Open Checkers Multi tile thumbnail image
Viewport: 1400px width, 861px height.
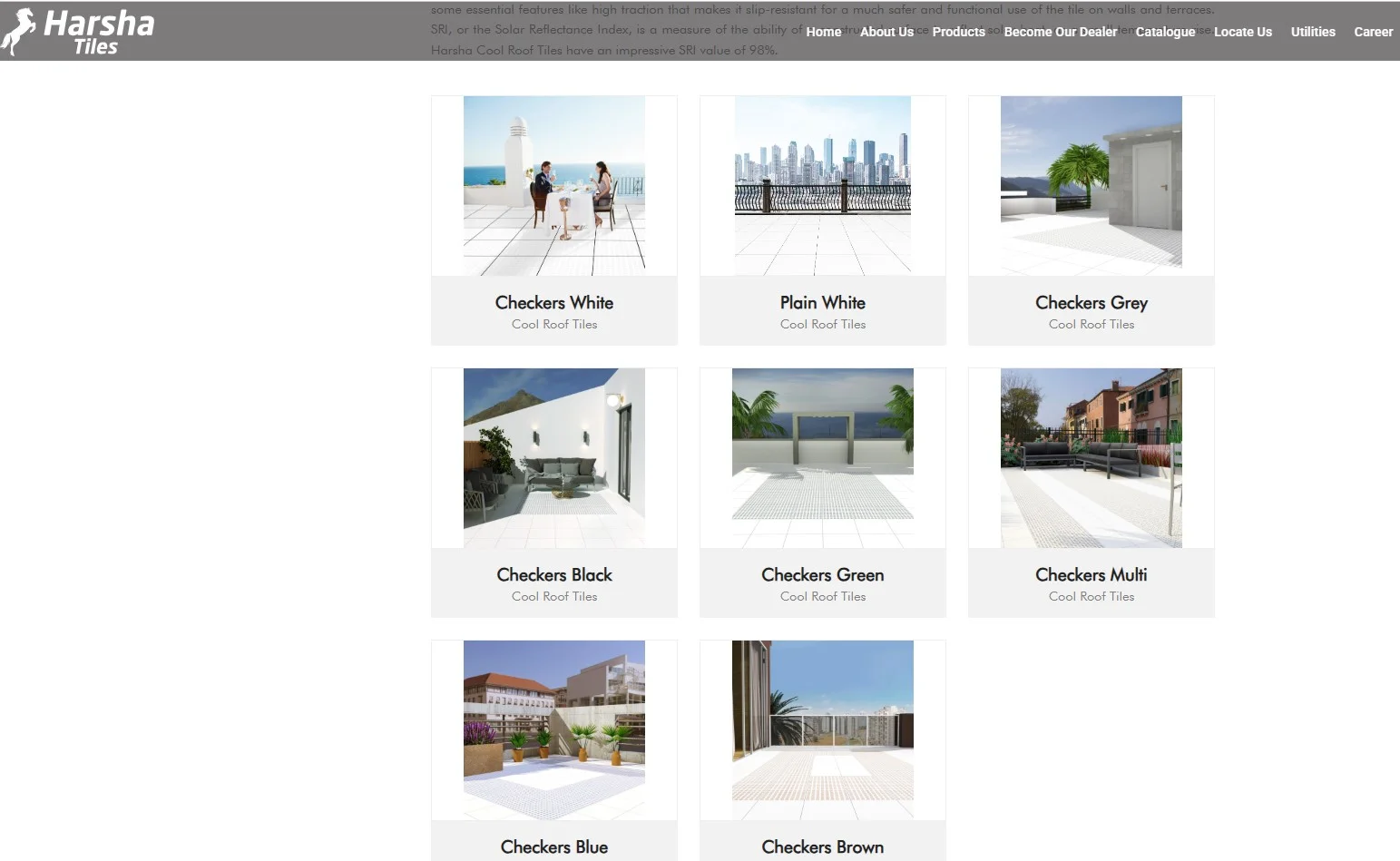(x=1092, y=458)
